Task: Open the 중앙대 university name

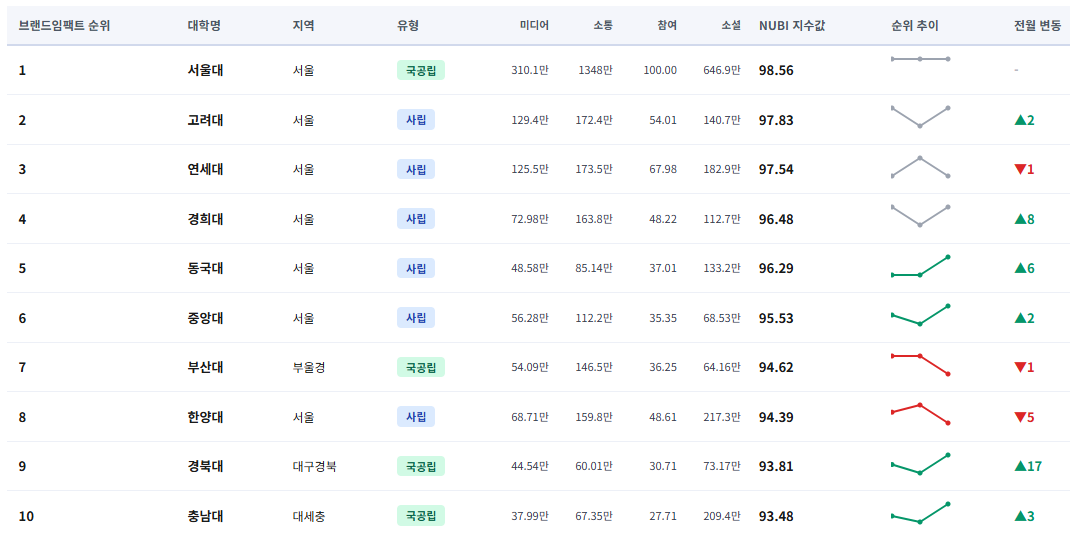Action: 205,318
